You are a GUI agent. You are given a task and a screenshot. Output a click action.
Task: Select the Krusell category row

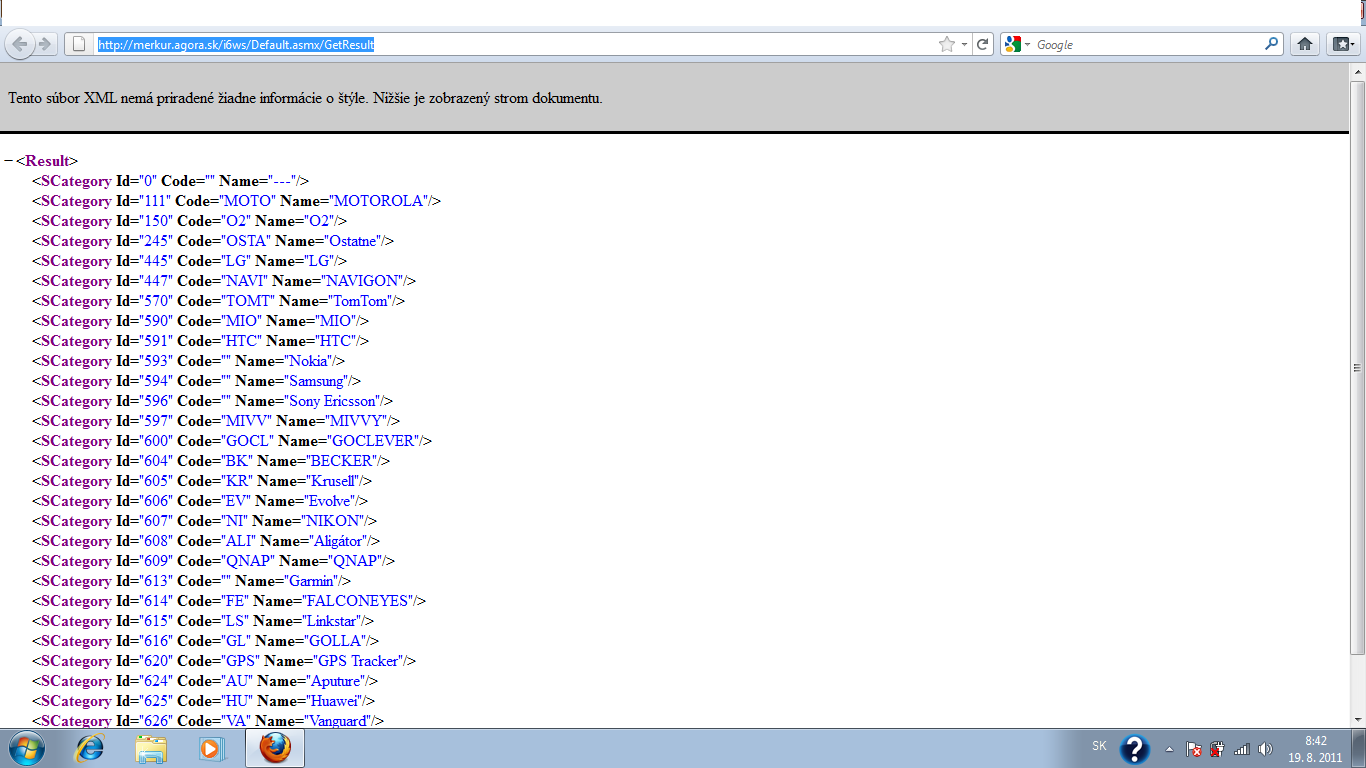202,481
